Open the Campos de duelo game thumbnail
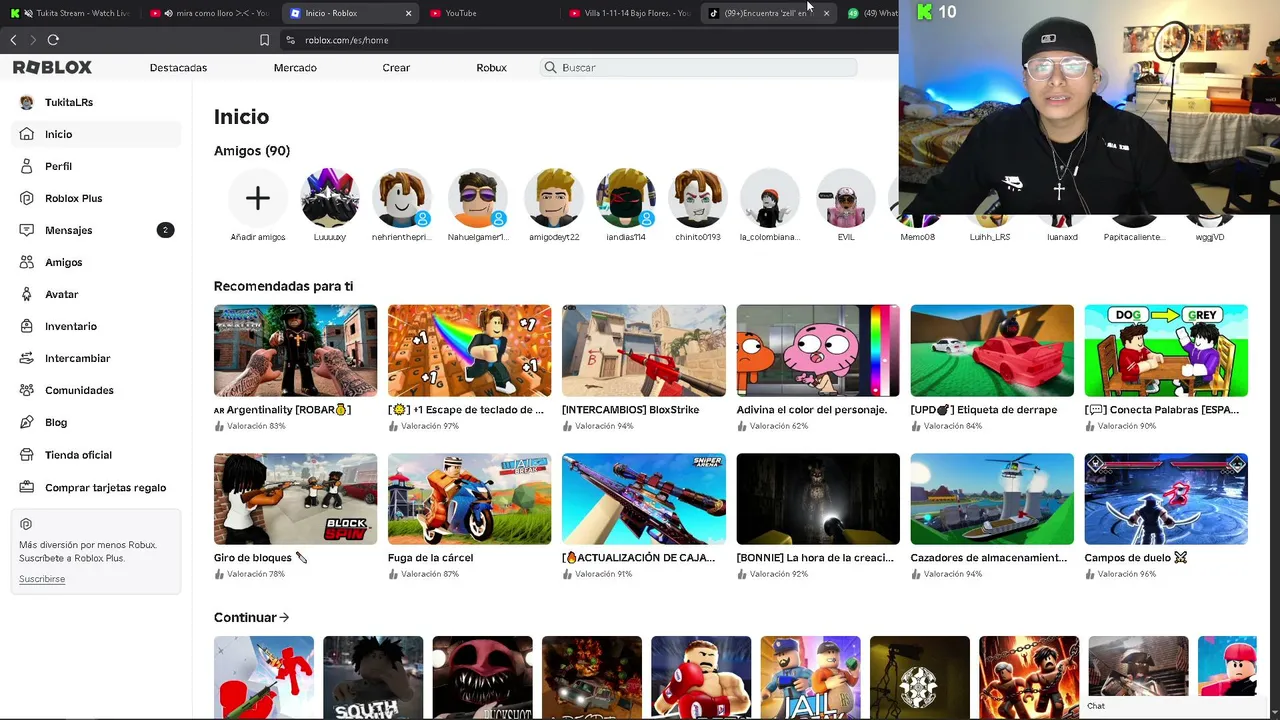1280x720 pixels. coord(1166,499)
